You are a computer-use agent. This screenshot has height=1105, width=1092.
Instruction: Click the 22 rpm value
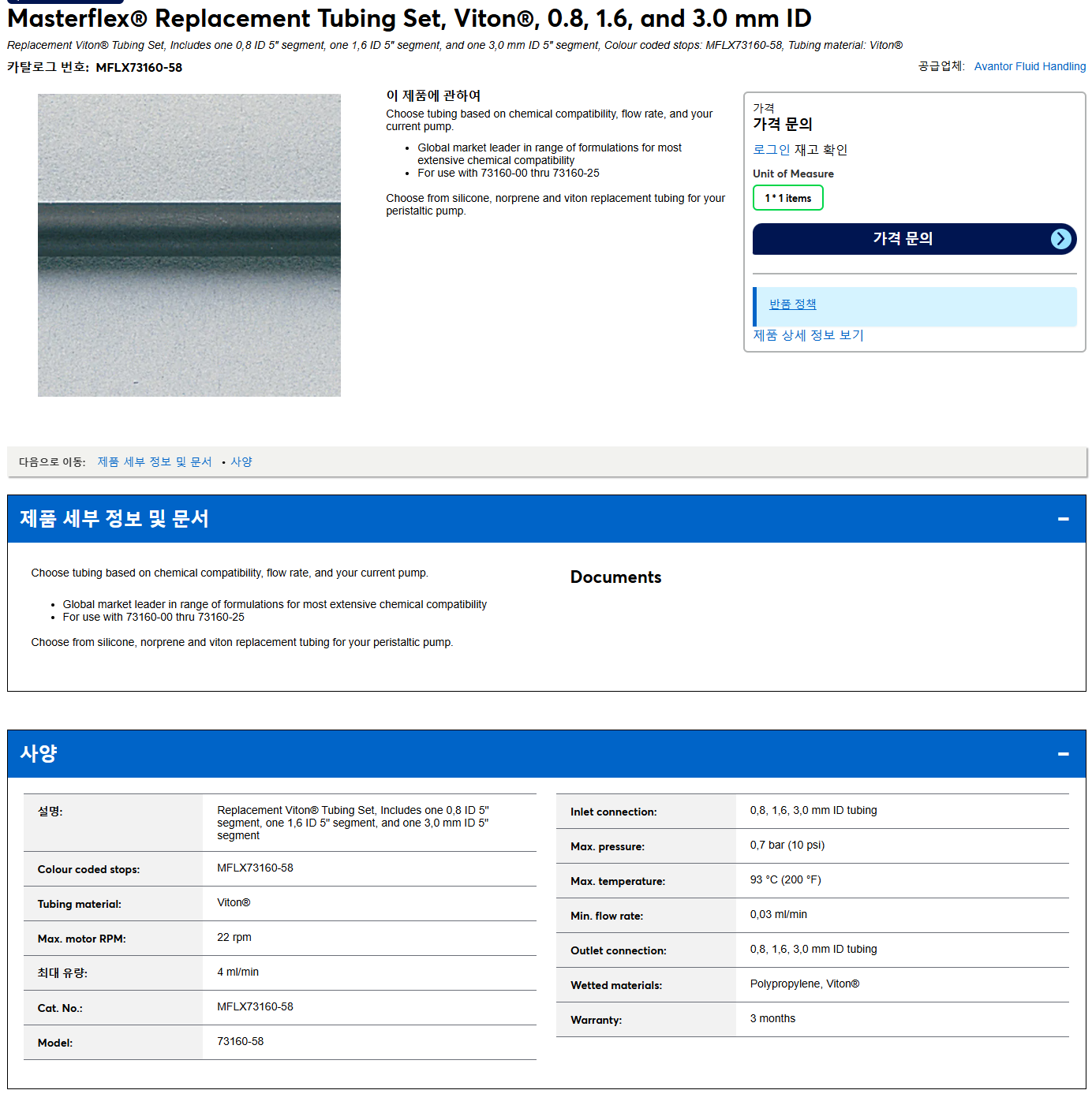tap(234, 938)
